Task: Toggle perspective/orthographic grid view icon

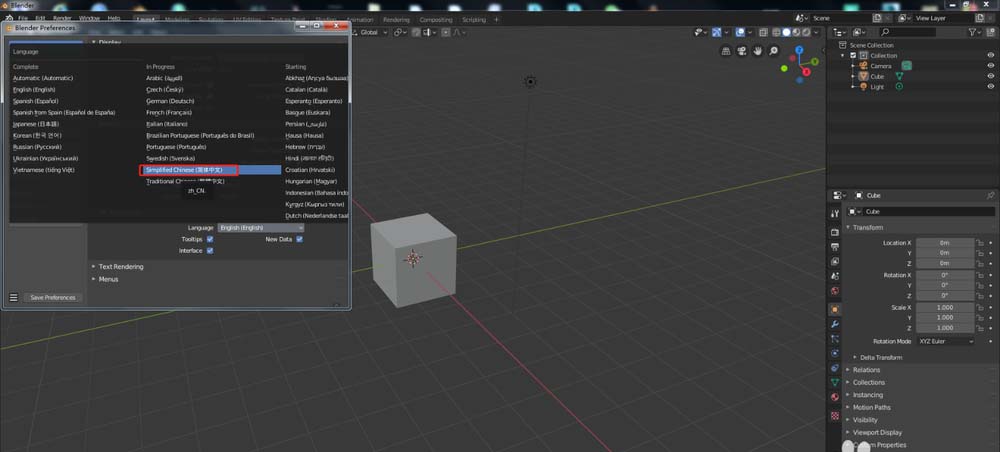Action: click(x=726, y=51)
